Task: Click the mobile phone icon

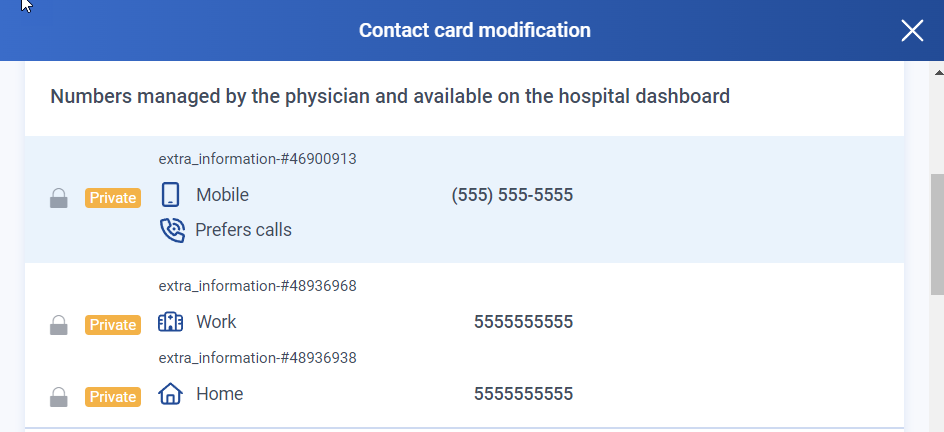Action: 170,195
